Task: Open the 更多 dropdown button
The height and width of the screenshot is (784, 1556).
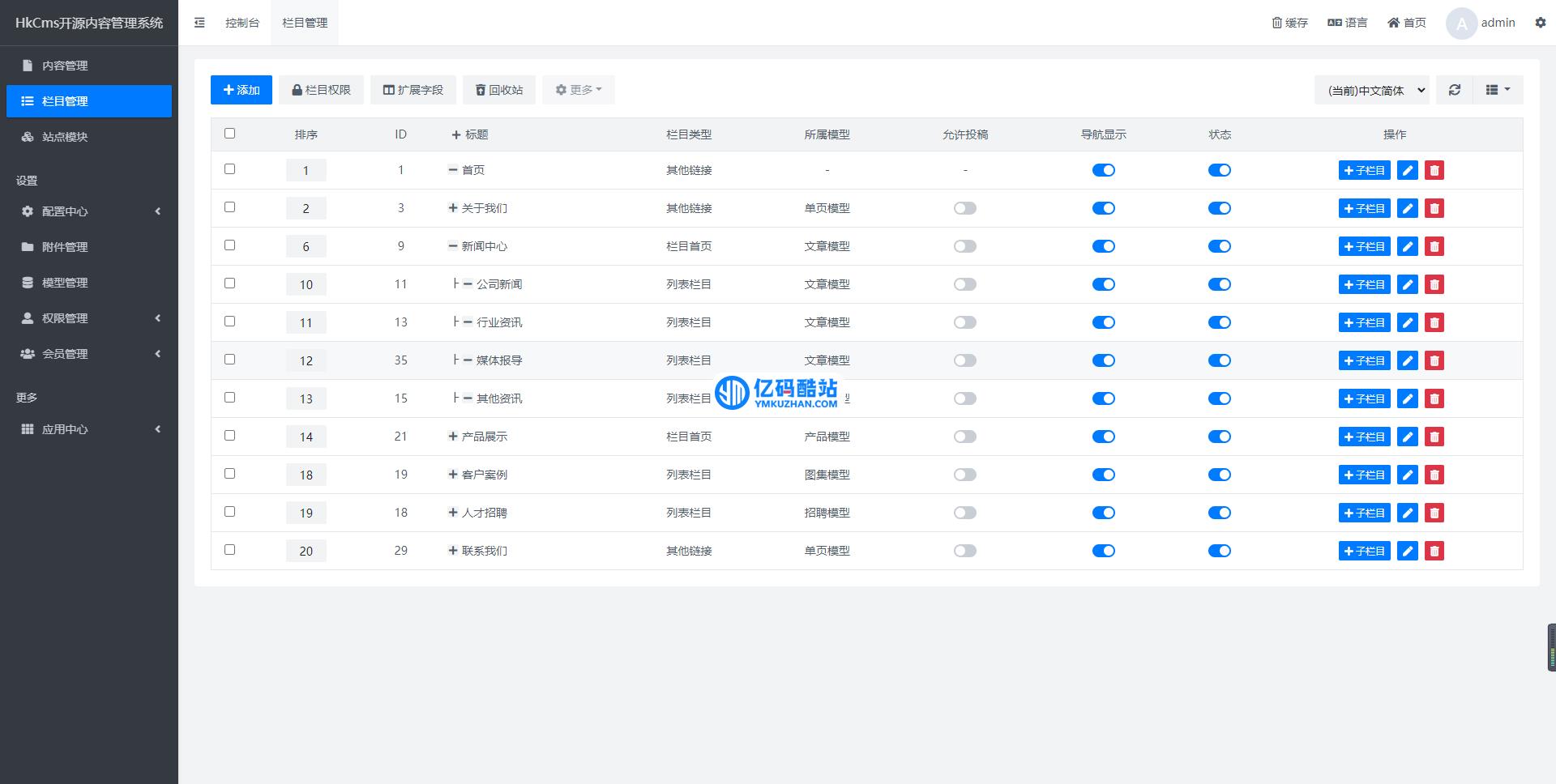Action: click(x=579, y=90)
